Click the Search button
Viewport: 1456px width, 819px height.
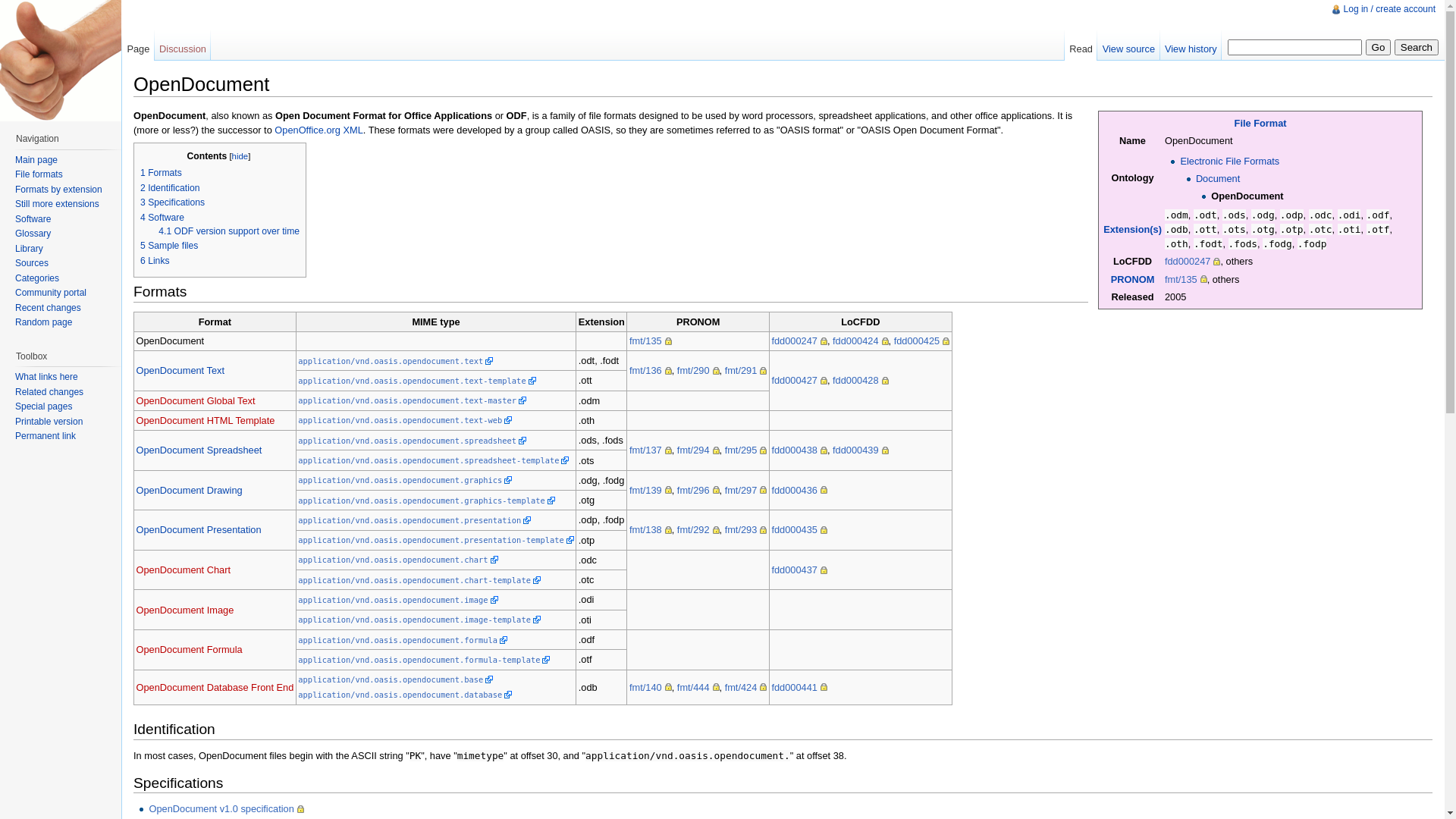click(1416, 47)
